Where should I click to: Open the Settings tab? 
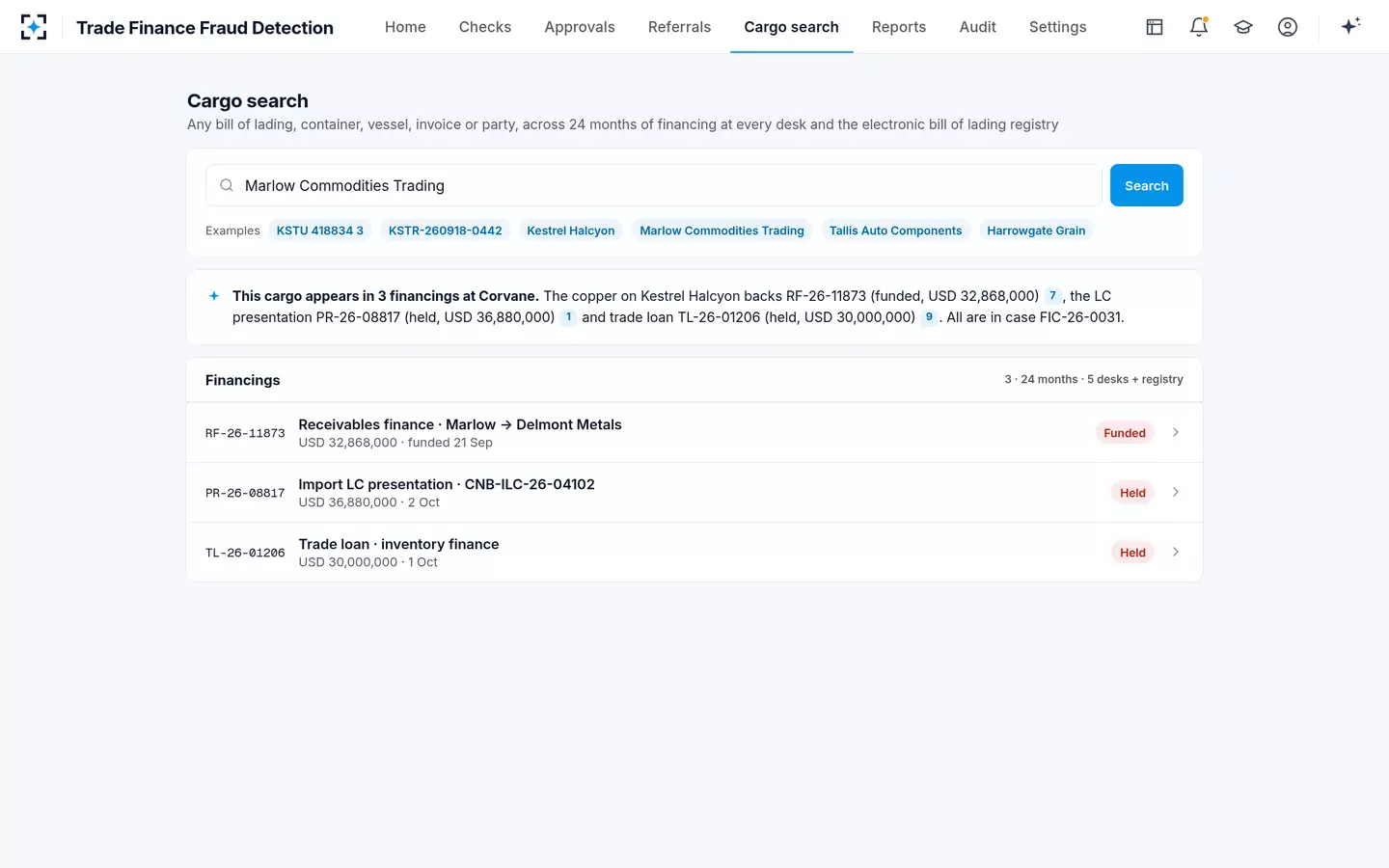(1057, 27)
